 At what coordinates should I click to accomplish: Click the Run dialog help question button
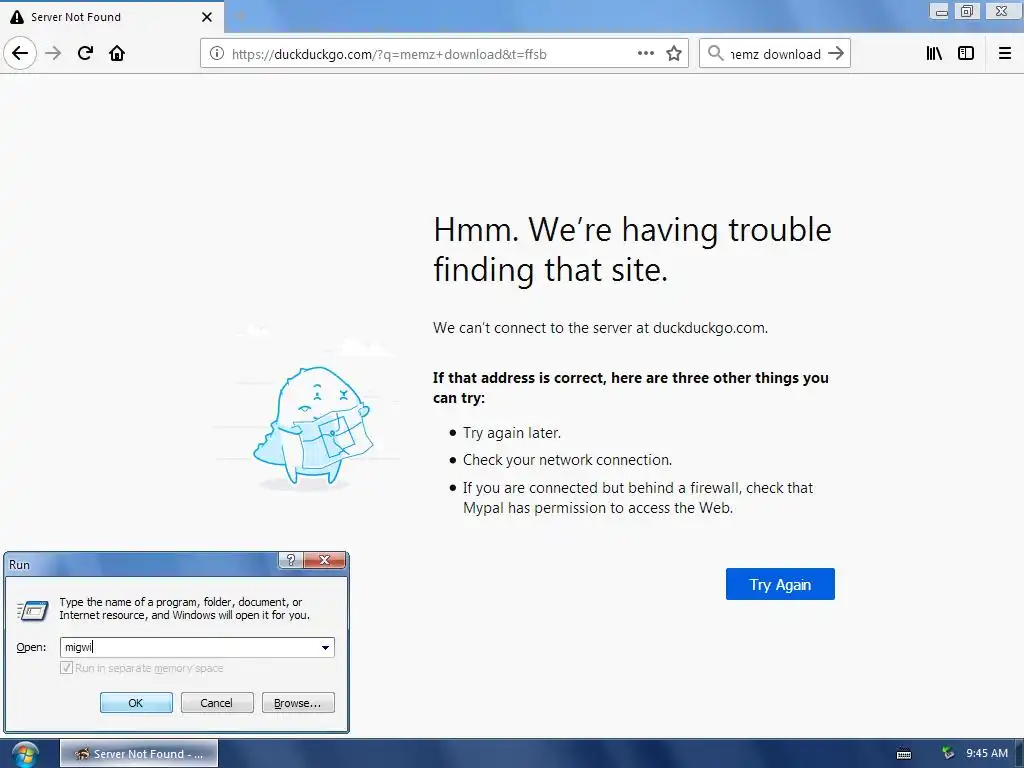click(x=291, y=560)
